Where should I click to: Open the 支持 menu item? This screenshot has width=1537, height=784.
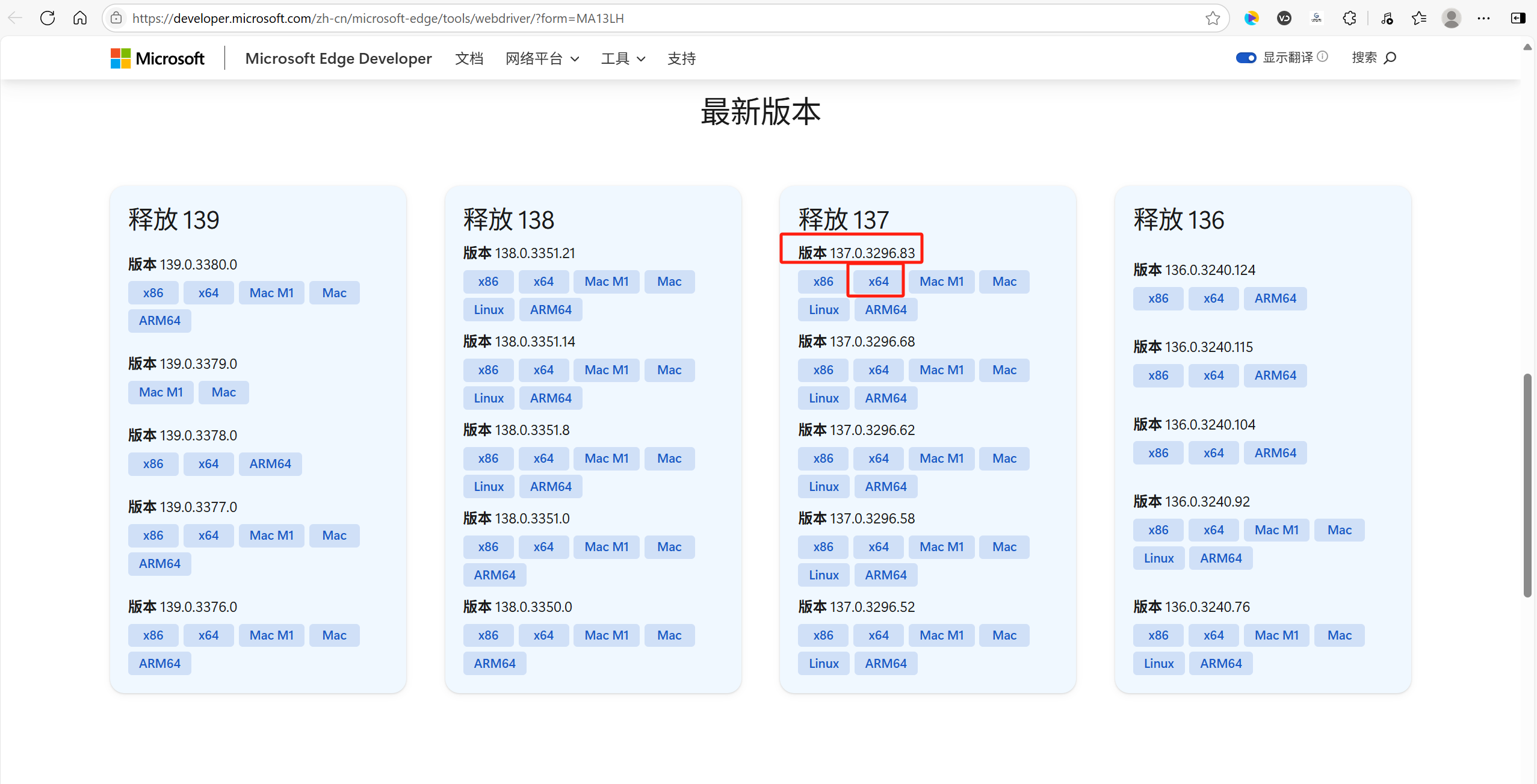pyautogui.click(x=681, y=58)
